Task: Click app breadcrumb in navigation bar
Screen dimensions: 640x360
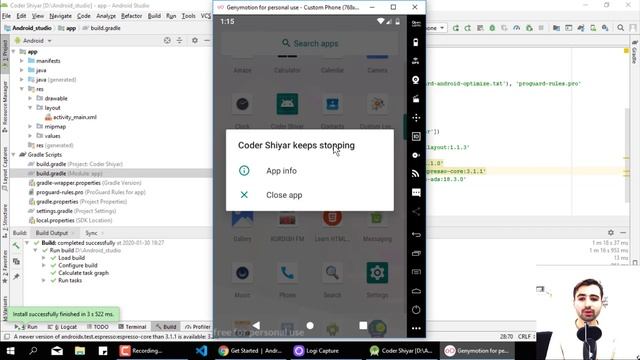Action: [67, 28]
